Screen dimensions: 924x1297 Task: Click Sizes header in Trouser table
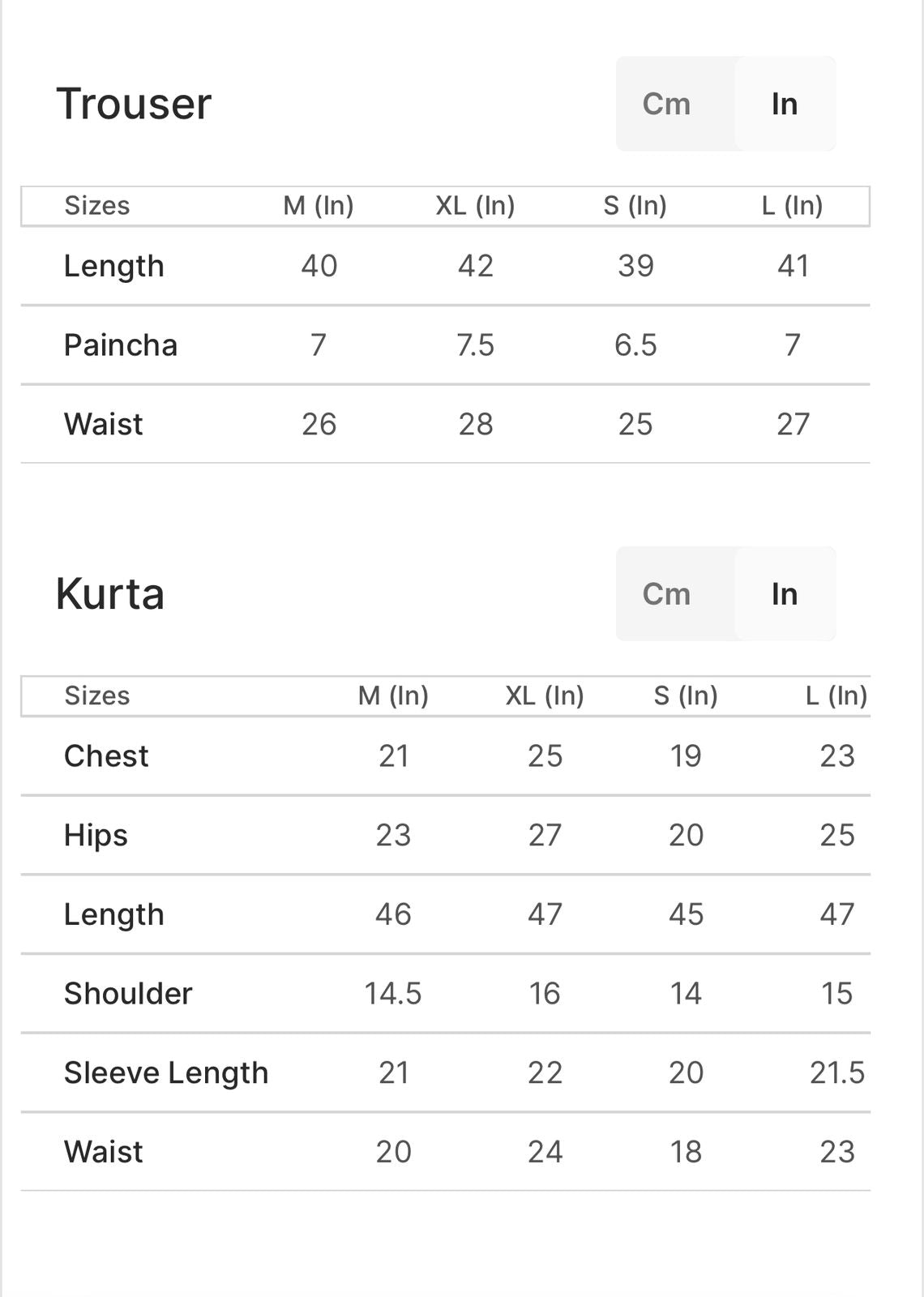click(97, 206)
